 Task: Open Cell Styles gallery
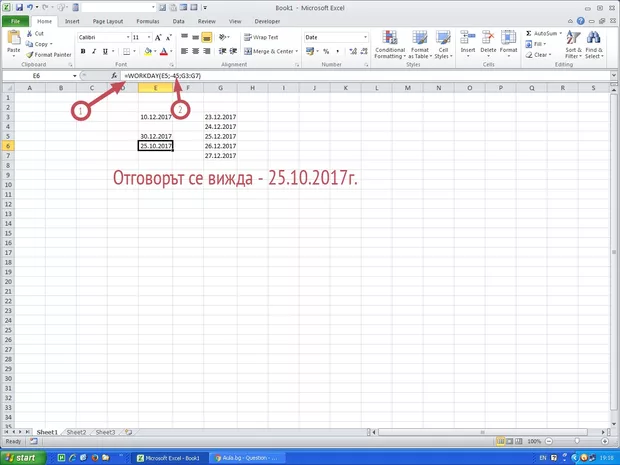[x=443, y=45]
